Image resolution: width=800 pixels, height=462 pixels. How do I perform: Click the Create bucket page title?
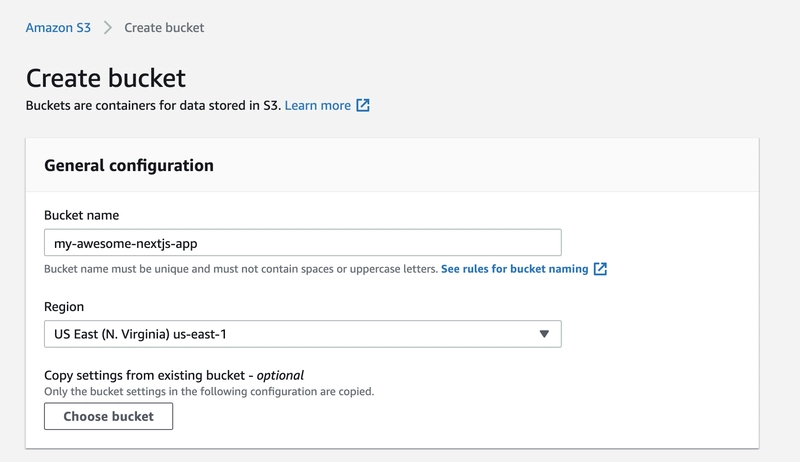106,78
